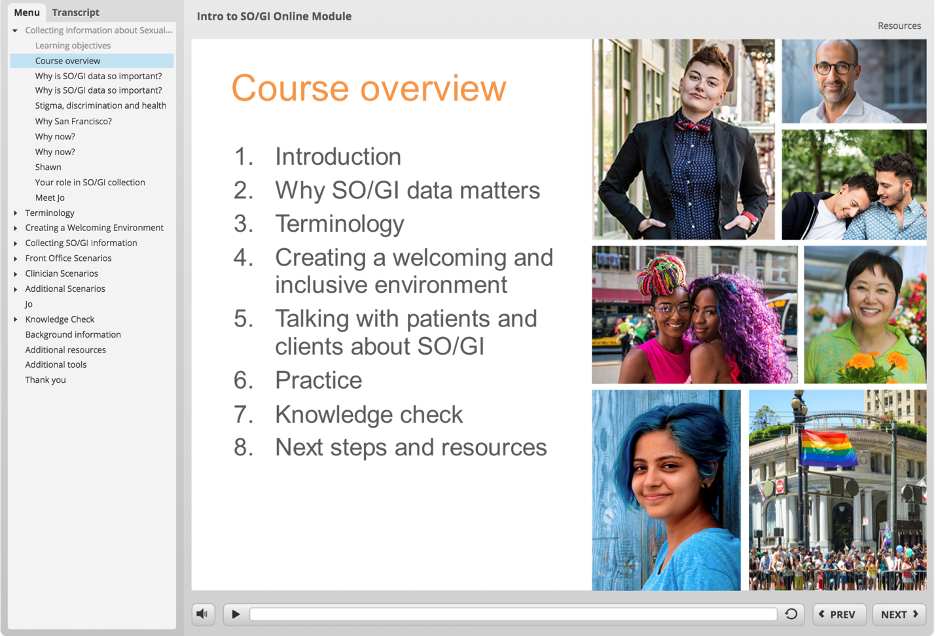The width and height of the screenshot is (936, 636).
Task: Click the rainbow flag street photo
Action: (838, 490)
